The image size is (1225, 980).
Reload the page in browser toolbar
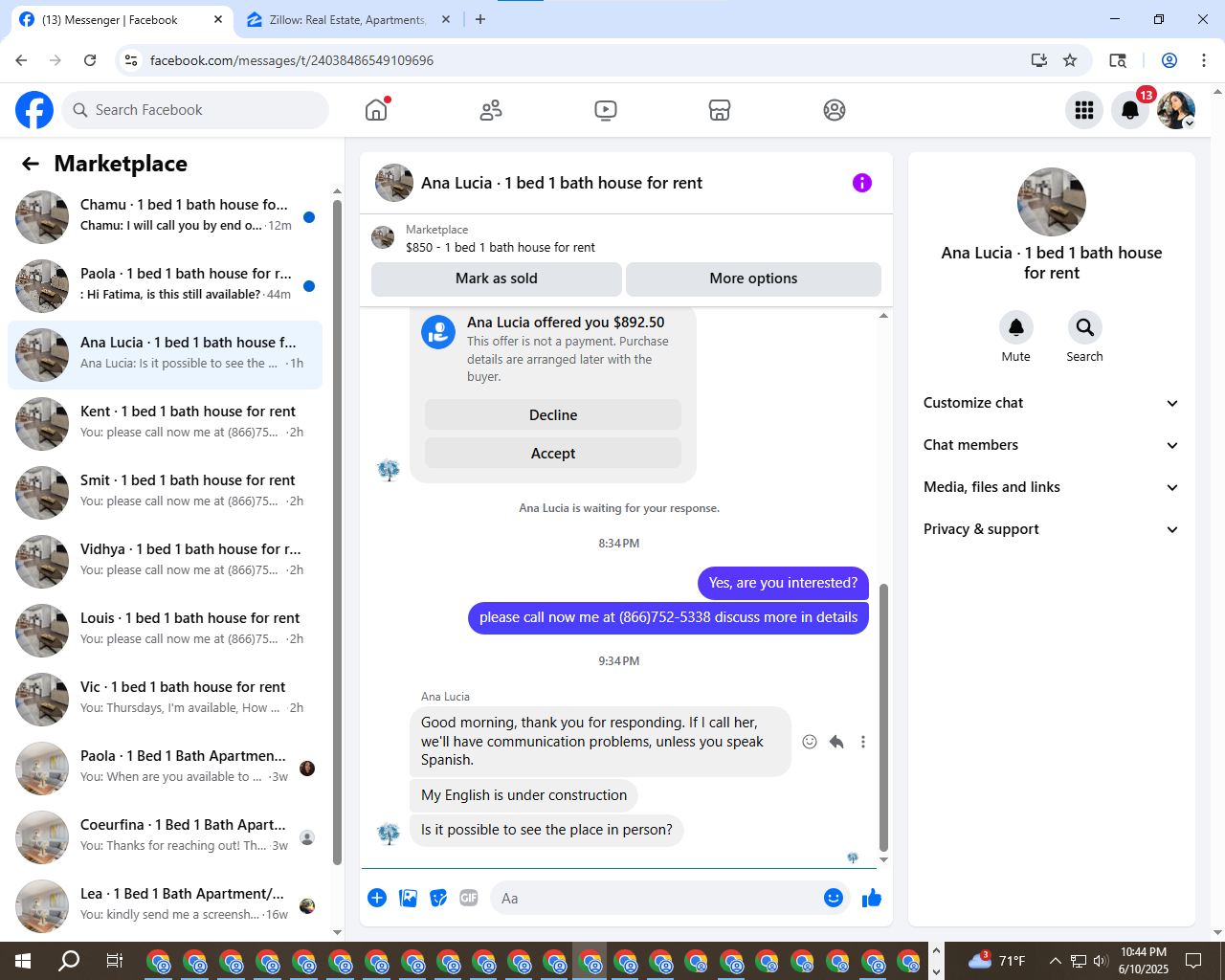tap(90, 60)
